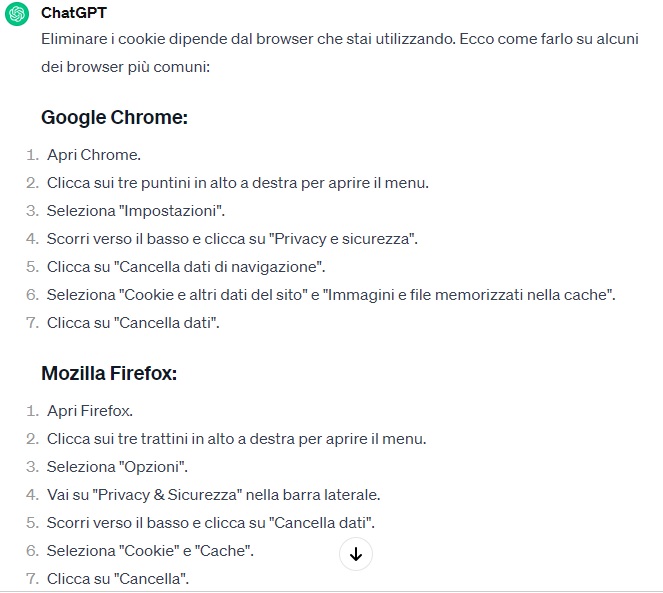Image resolution: width=663 pixels, height=593 pixels.
Task: Click the final step 'Clicca su "Cancella"'
Action: [x=118, y=579]
